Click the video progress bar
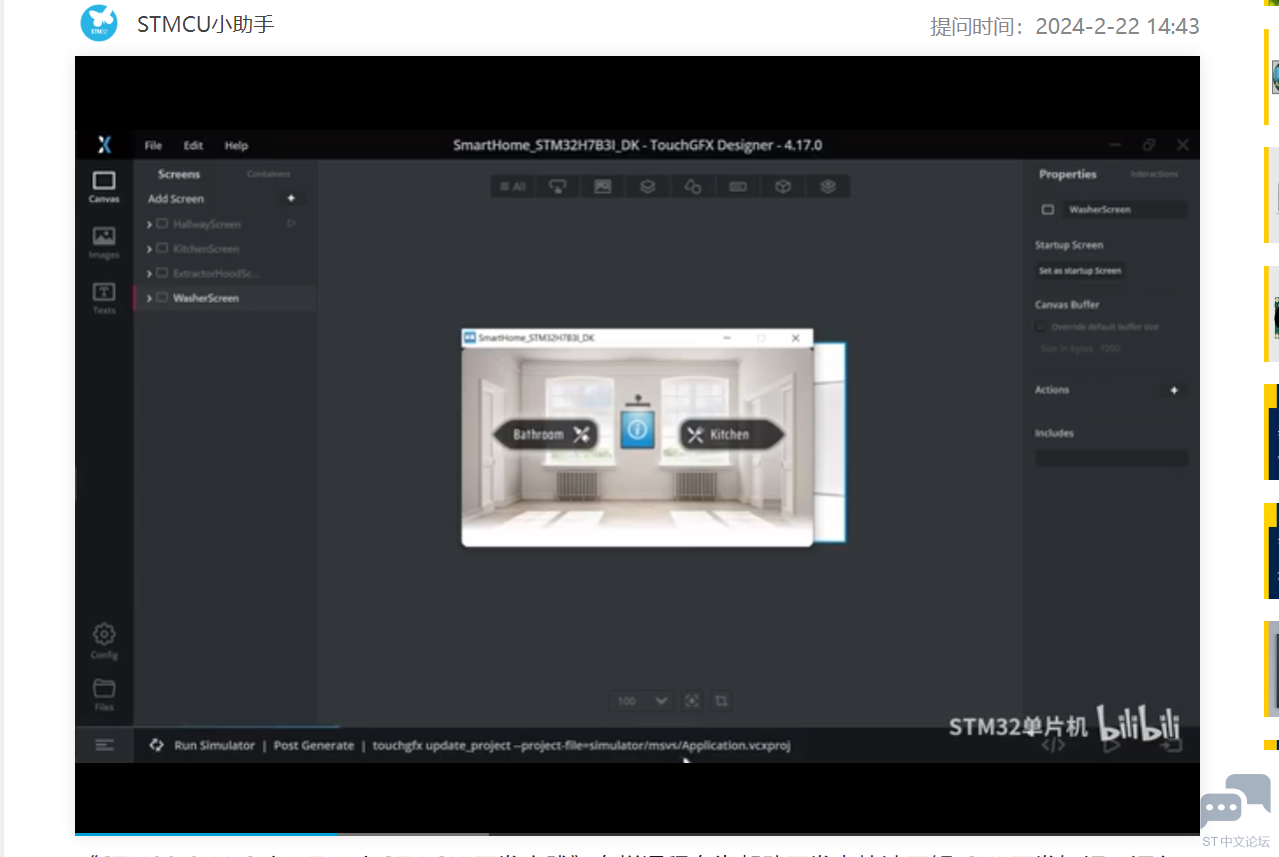The image size is (1279, 857). [x=637, y=833]
